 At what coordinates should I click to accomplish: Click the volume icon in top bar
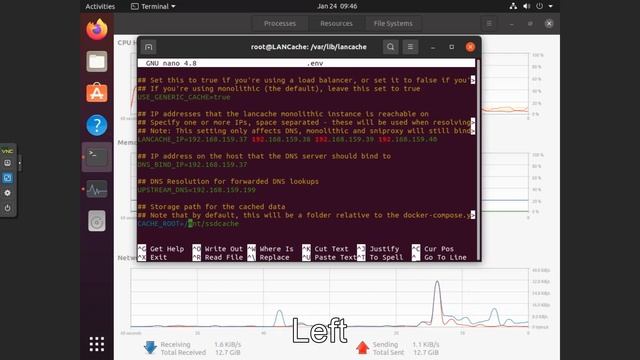tap(527, 6)
